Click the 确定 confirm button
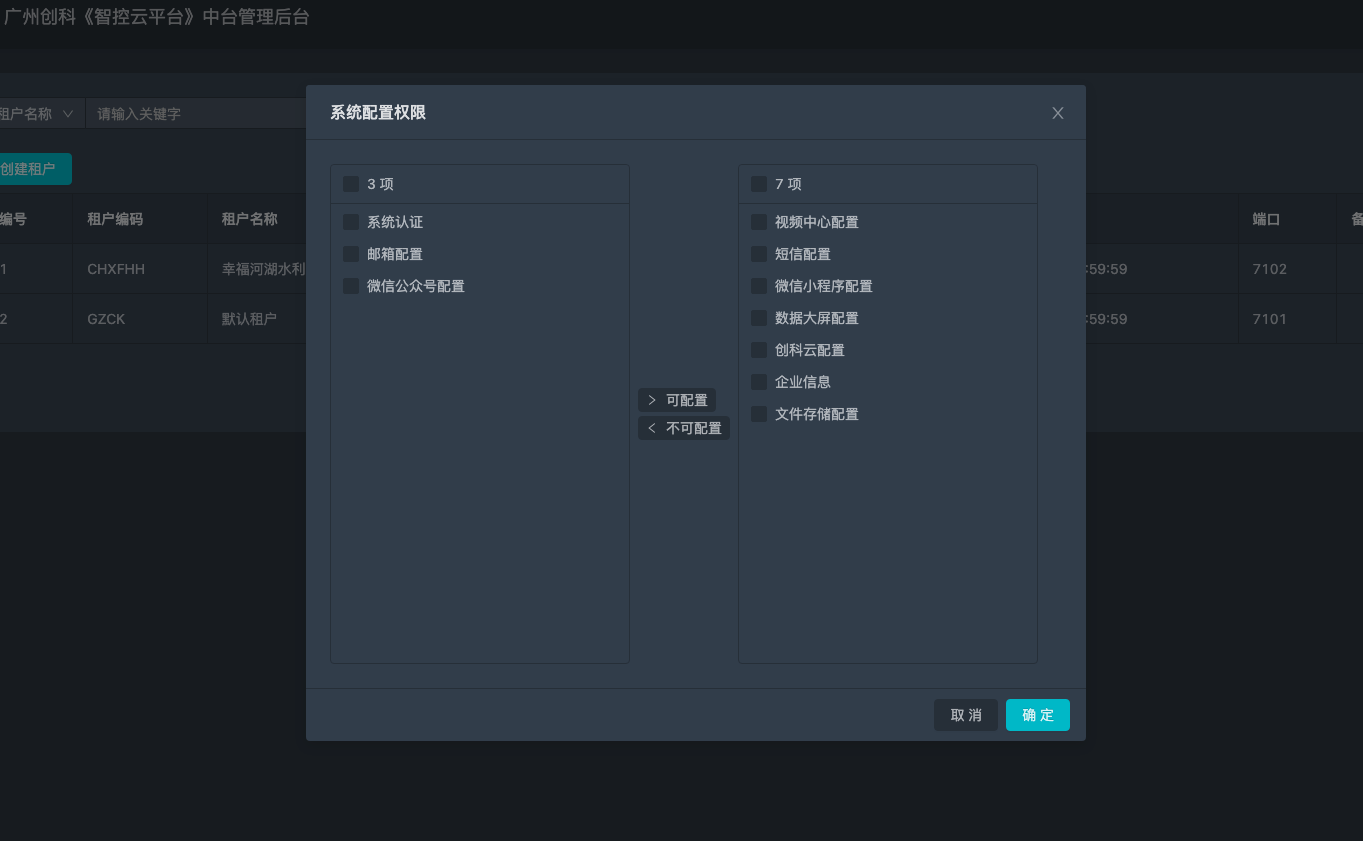Image resolution: width=1363 pixels, height=841 pixels. [1037, 715]
